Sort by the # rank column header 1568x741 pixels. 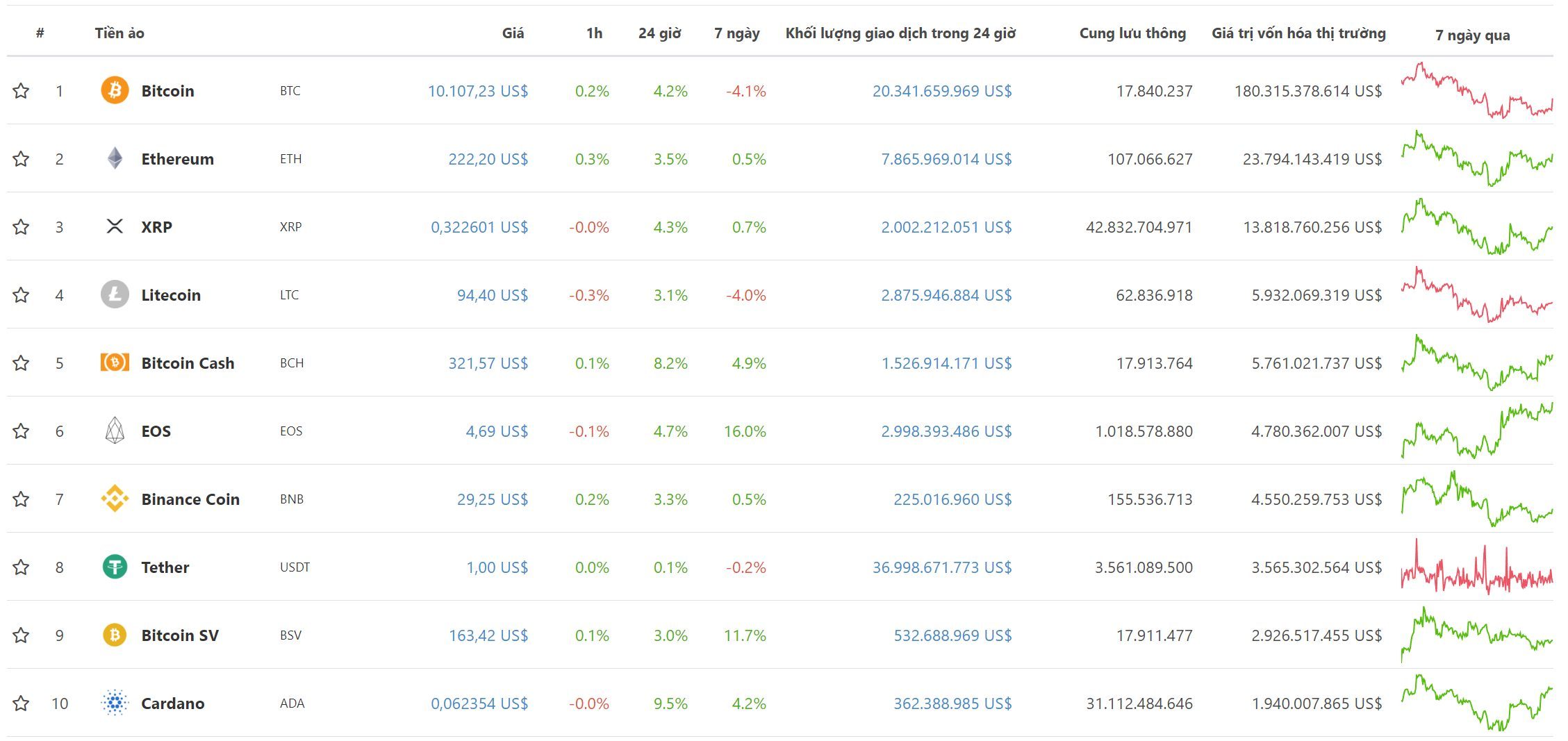click(40, 33)
